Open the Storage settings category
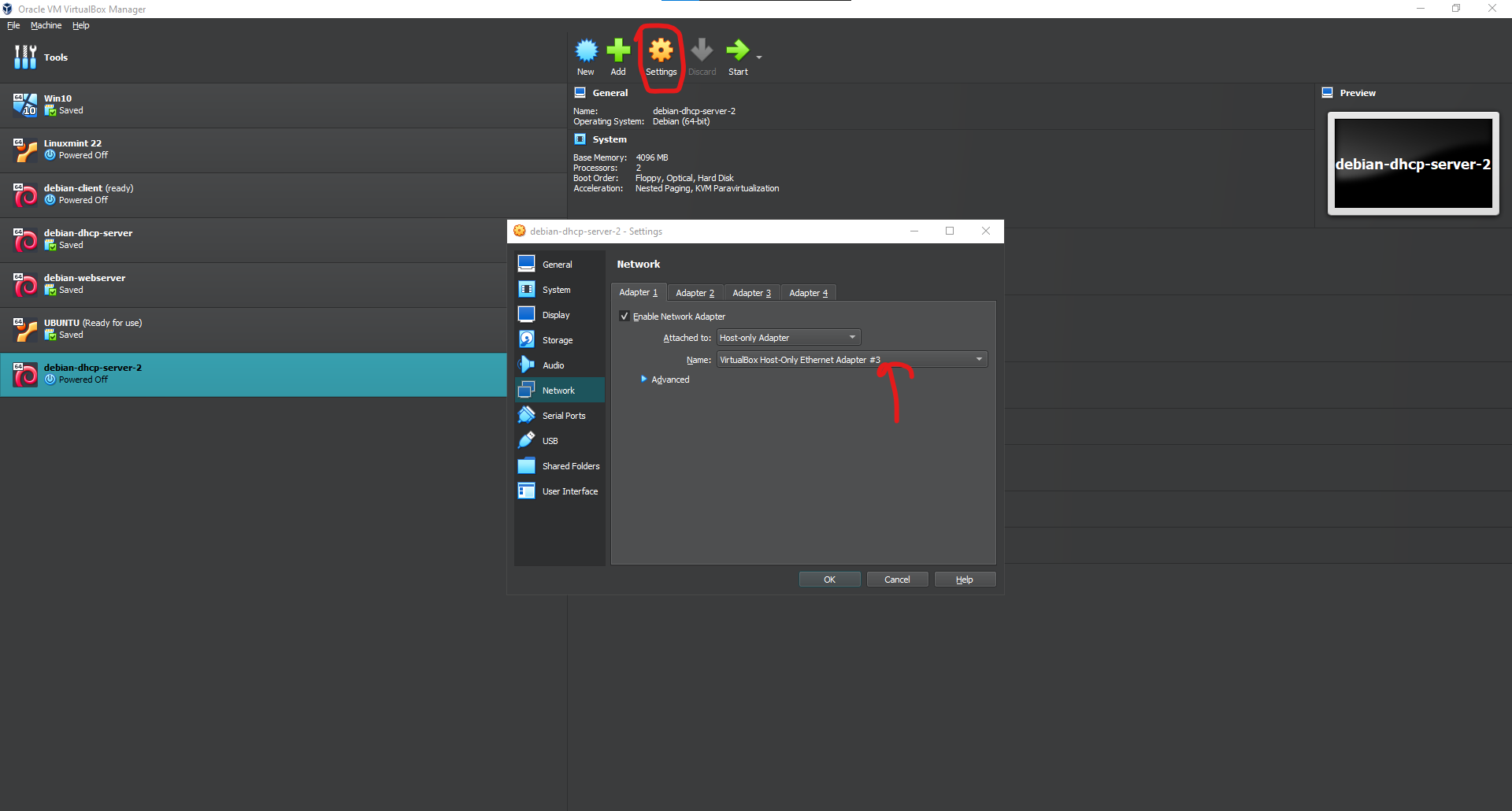The height and width of the screenshot is (811, 1512). 558,340
